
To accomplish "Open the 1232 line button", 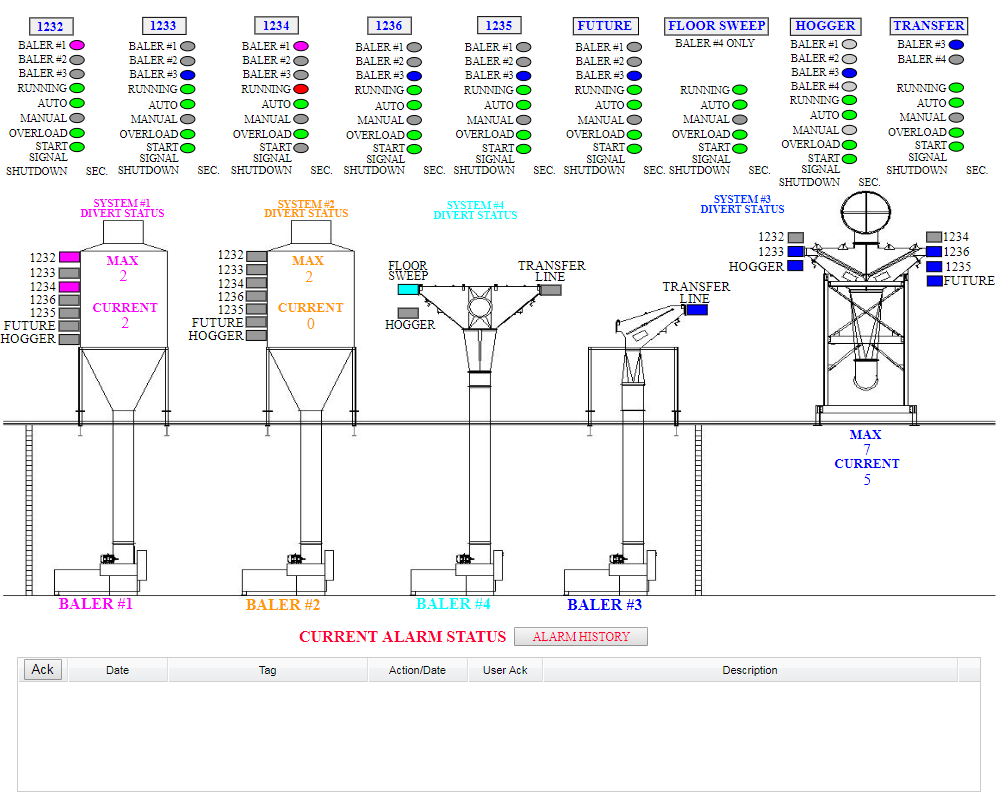I will (51, 26).
